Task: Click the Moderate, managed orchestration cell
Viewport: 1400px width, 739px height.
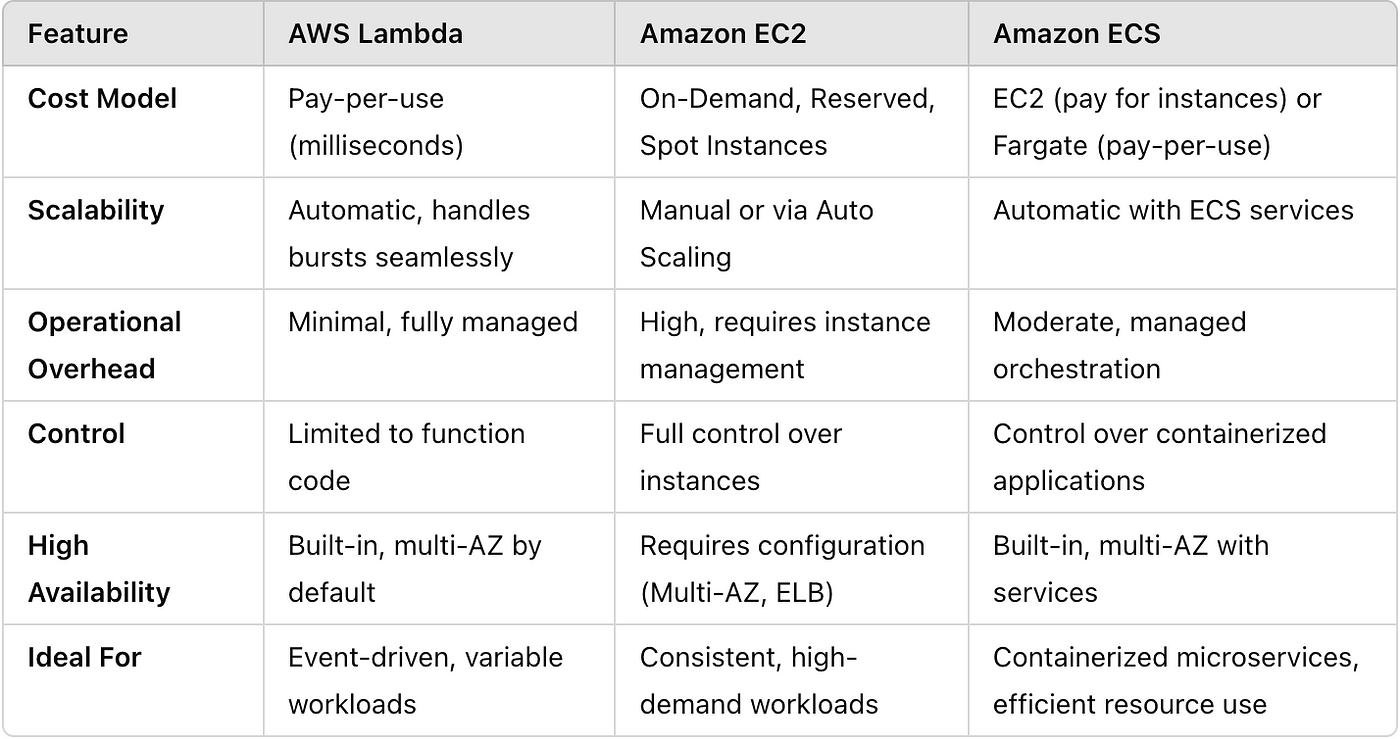Action: point(1119,345)
